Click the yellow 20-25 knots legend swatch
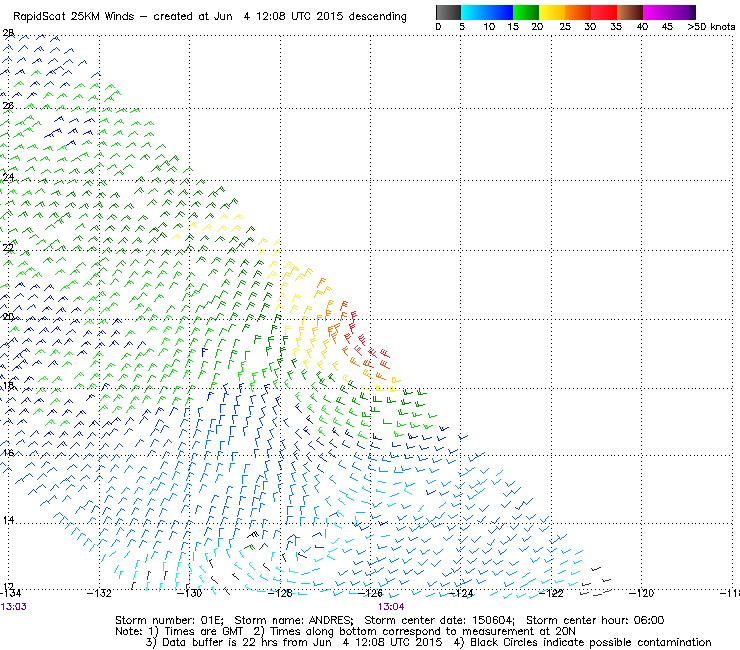740x650 pixels. 552,12
